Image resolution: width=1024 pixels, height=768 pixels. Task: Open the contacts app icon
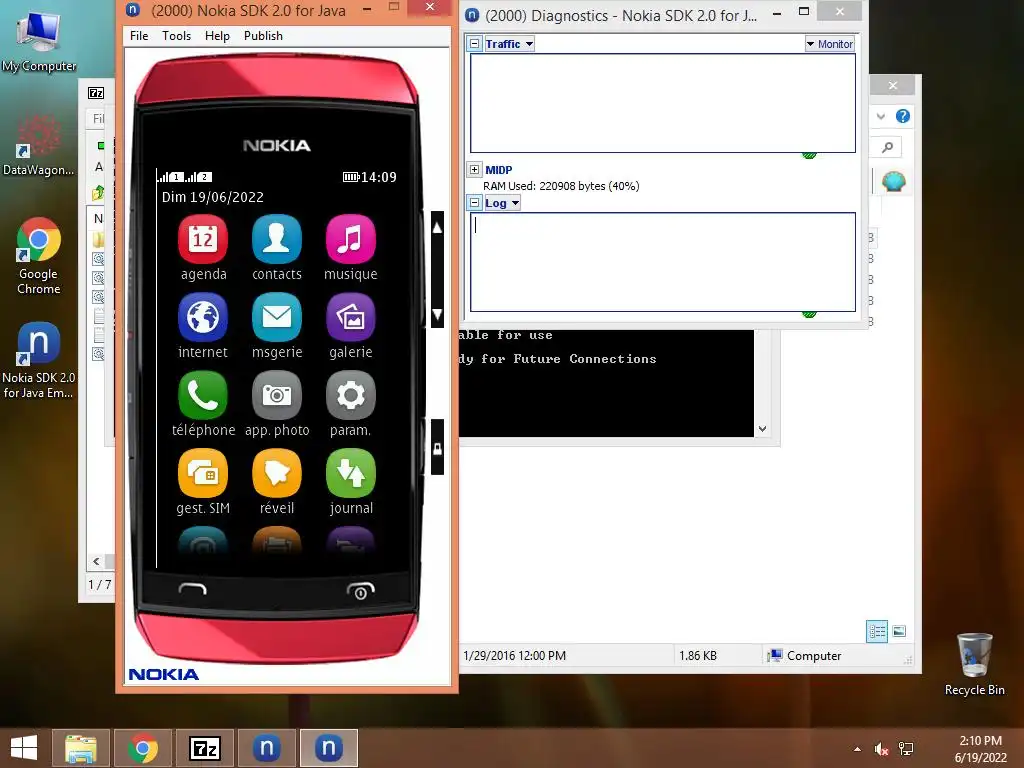tap(276, 239)
